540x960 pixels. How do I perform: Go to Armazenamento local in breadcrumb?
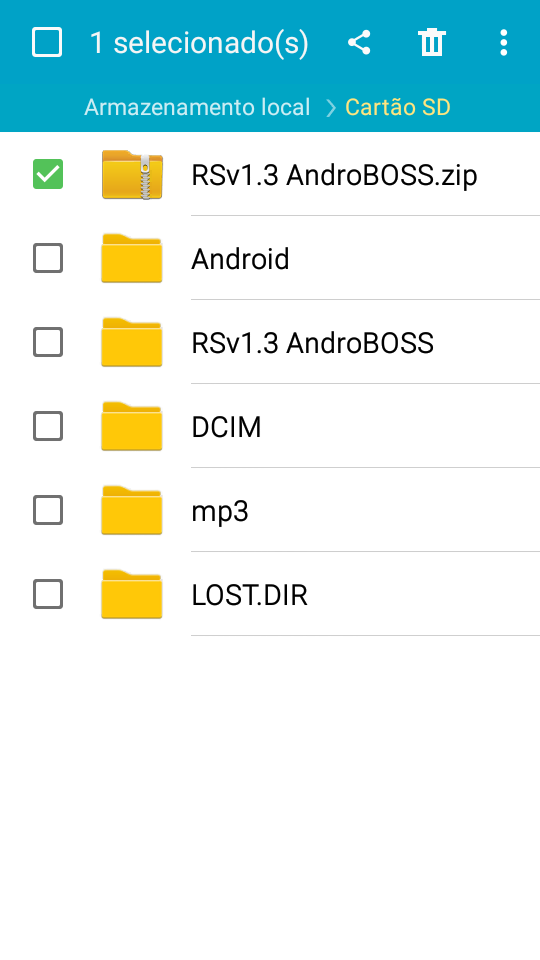coord(197,107)
